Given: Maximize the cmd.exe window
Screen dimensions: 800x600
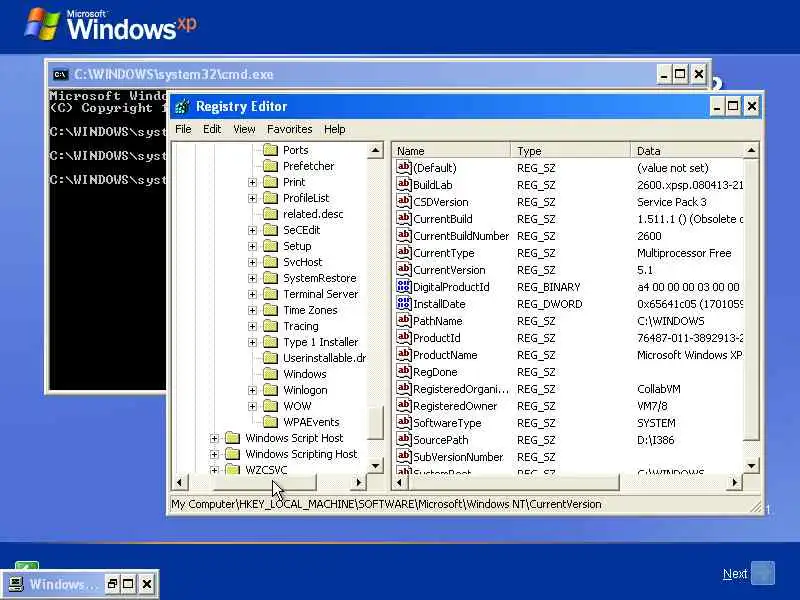Looking at the screenshot, I should point(680,75).
